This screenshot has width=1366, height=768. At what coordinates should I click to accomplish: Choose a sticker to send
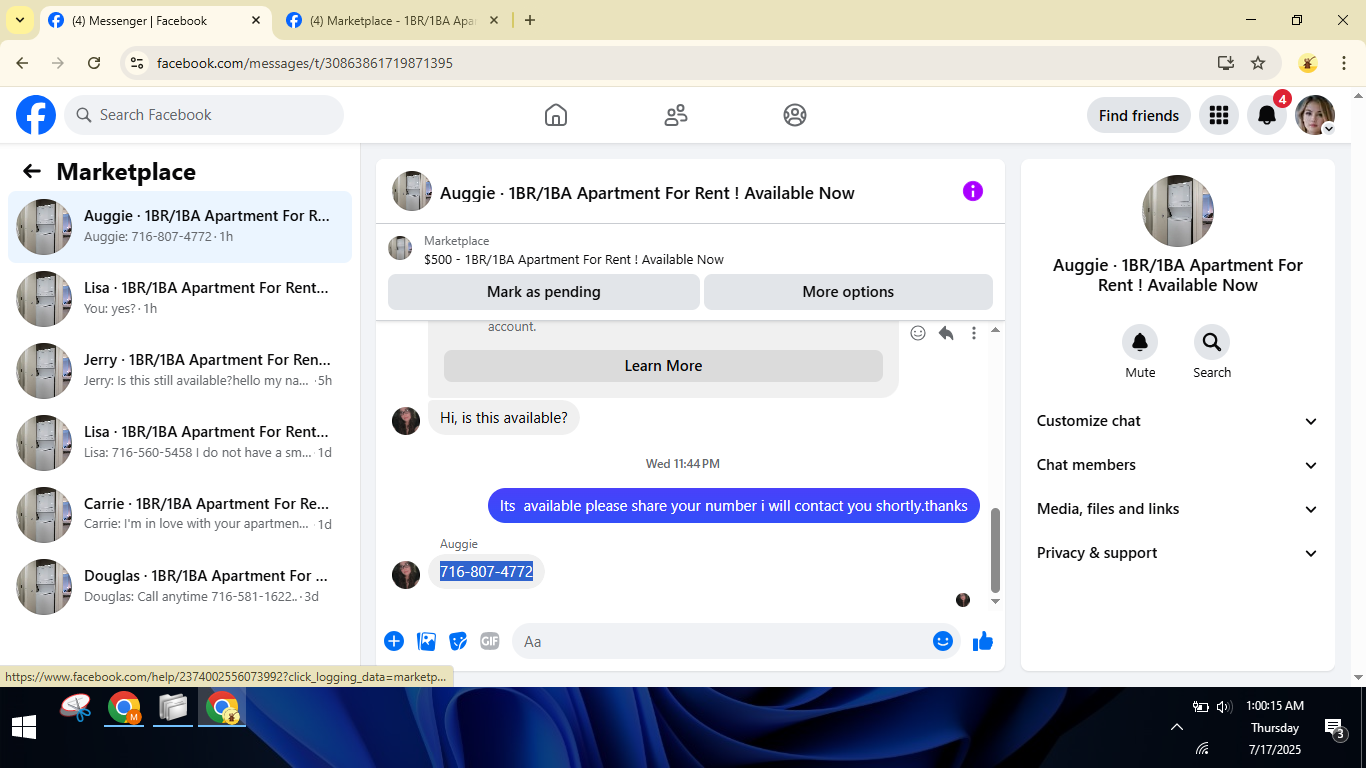tap(458, 641)
